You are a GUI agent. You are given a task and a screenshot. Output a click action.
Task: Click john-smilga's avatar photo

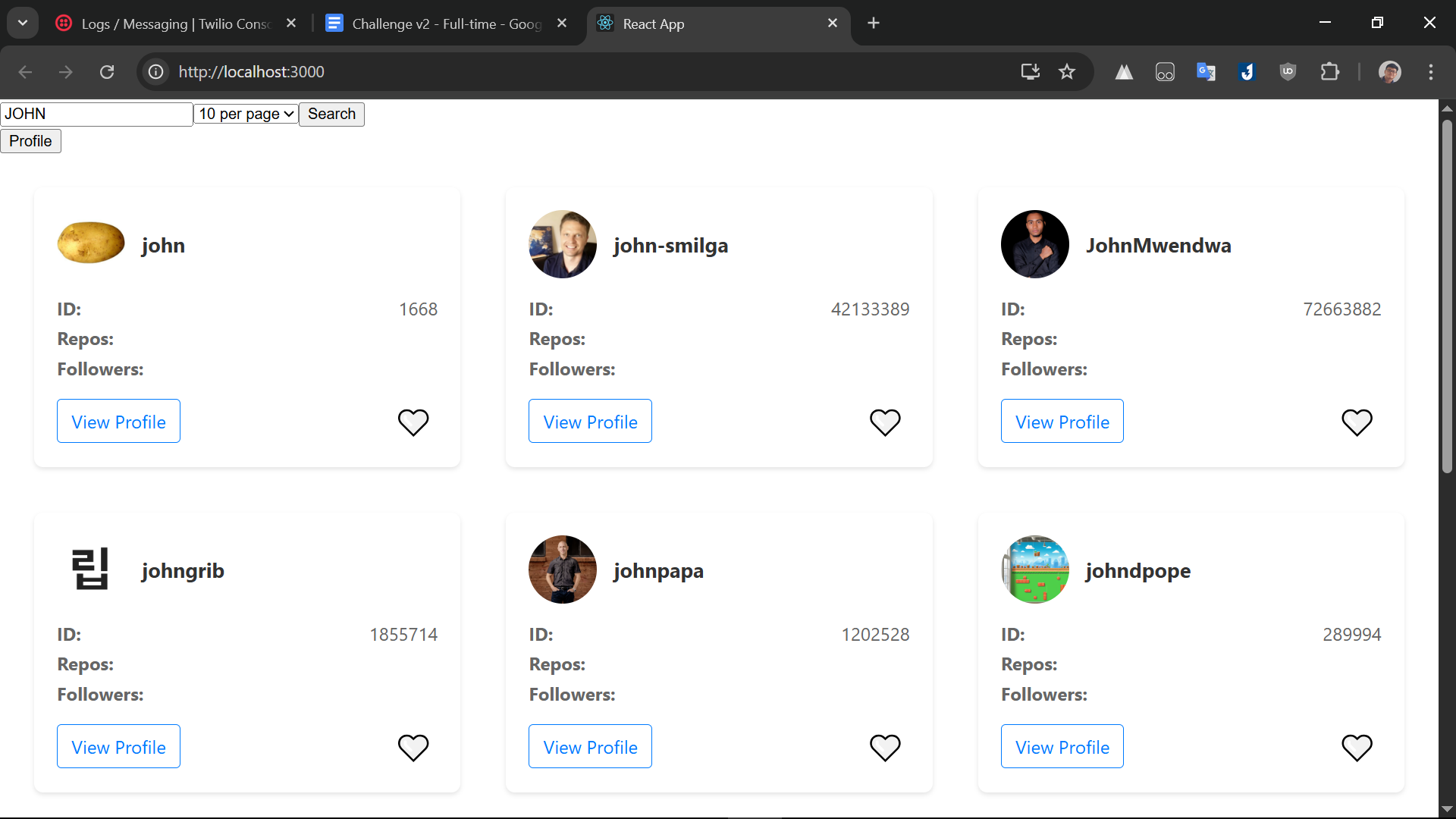[563, 244]
